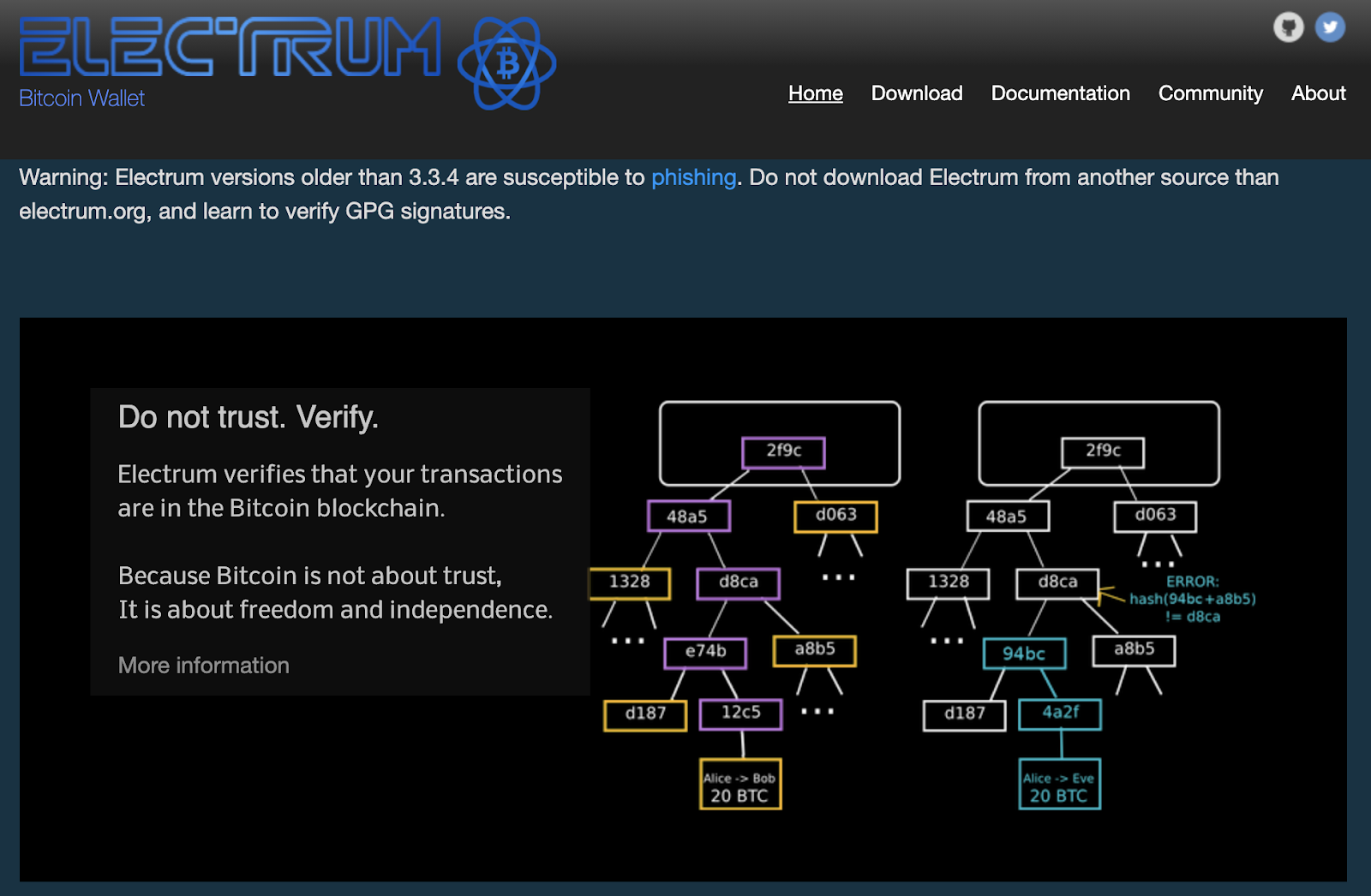
Task: Click the purple 2f9c root node
Action: click(783, 451)
